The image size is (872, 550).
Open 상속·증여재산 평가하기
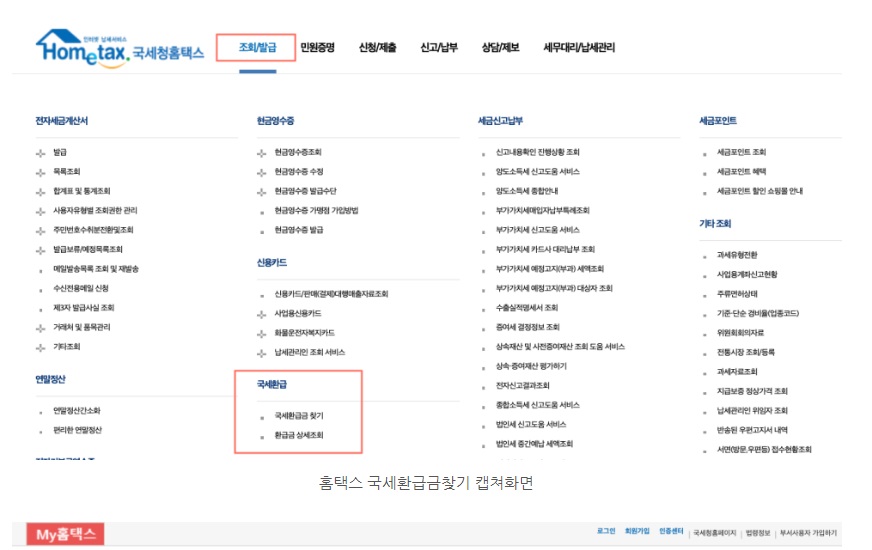pyautogui.click(x=531, y=366)
